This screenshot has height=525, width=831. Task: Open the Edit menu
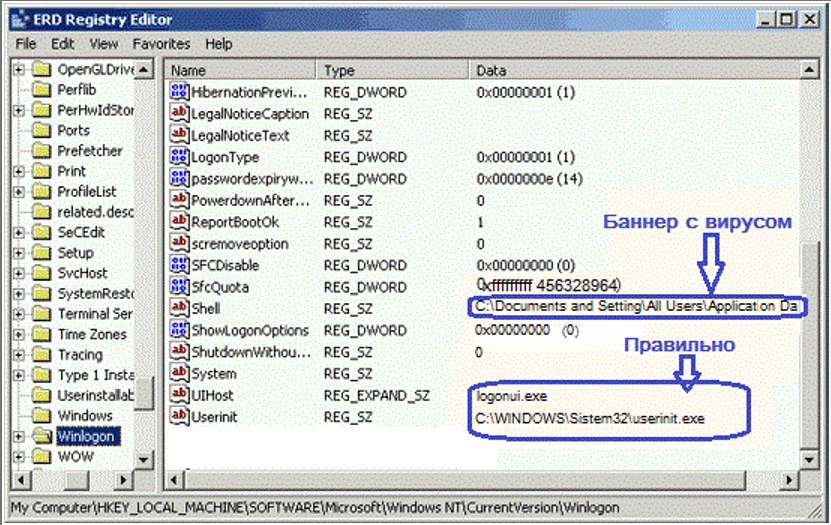[x=63, y=44]
